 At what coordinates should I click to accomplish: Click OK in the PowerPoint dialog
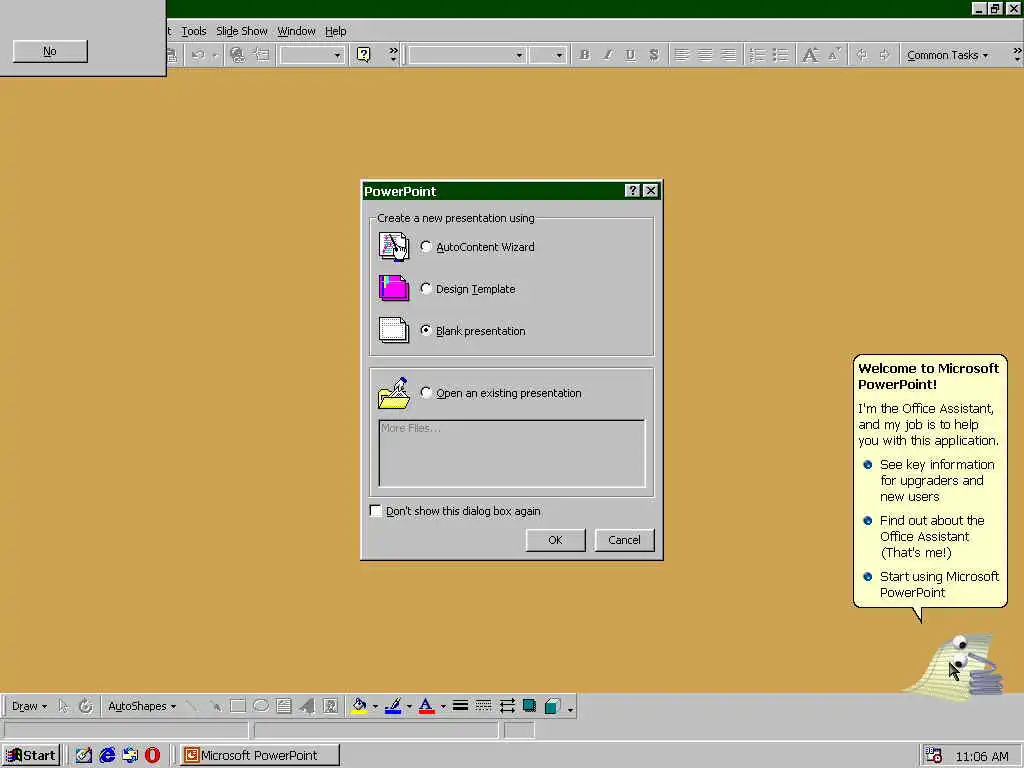pyautogui.click(x=555, y=540)
